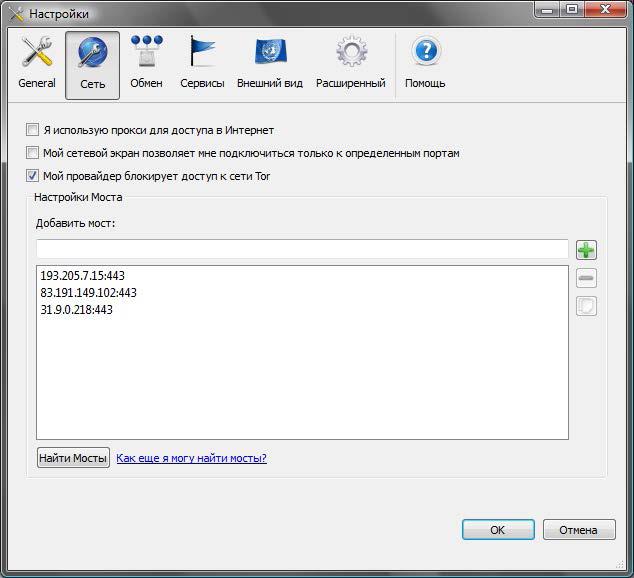634x578 pixels.
Task: Open the 'Как еще я могу найти мосты?' link
Action: (191, 458)
